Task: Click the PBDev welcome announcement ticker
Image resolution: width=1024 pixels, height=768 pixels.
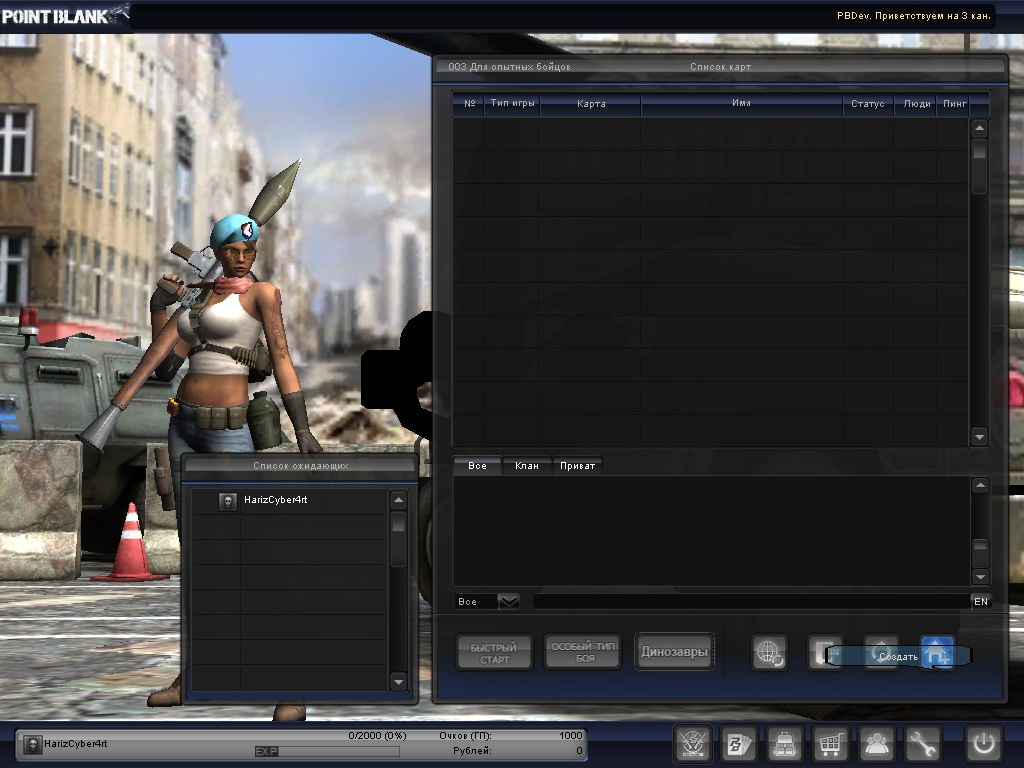Action: pos(914,16)
